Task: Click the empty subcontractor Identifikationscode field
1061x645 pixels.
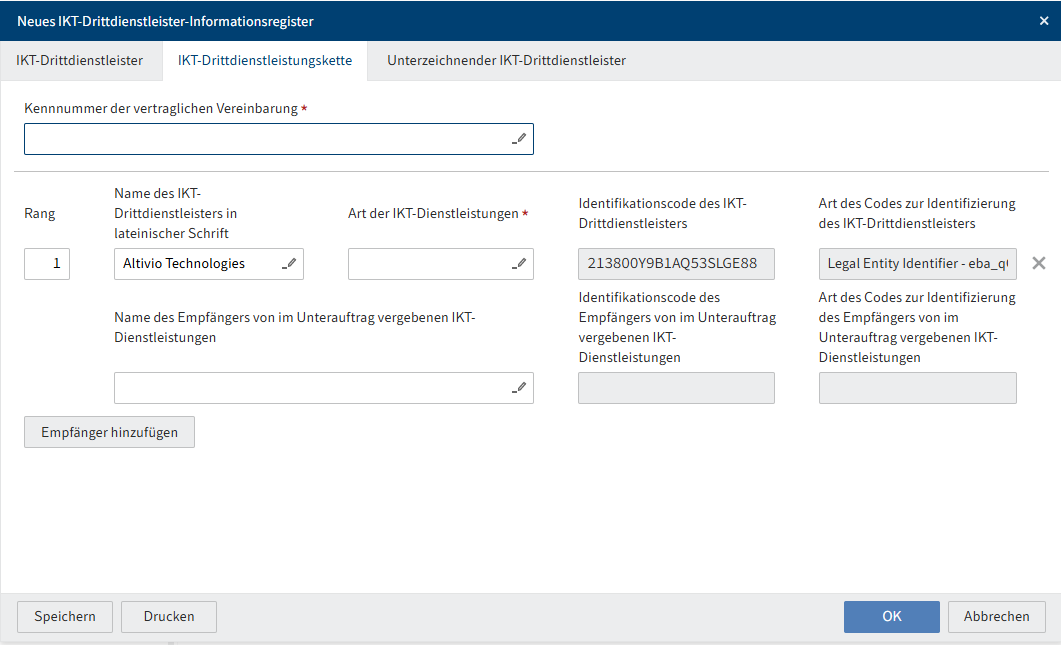Action: [x=676, y=388]
